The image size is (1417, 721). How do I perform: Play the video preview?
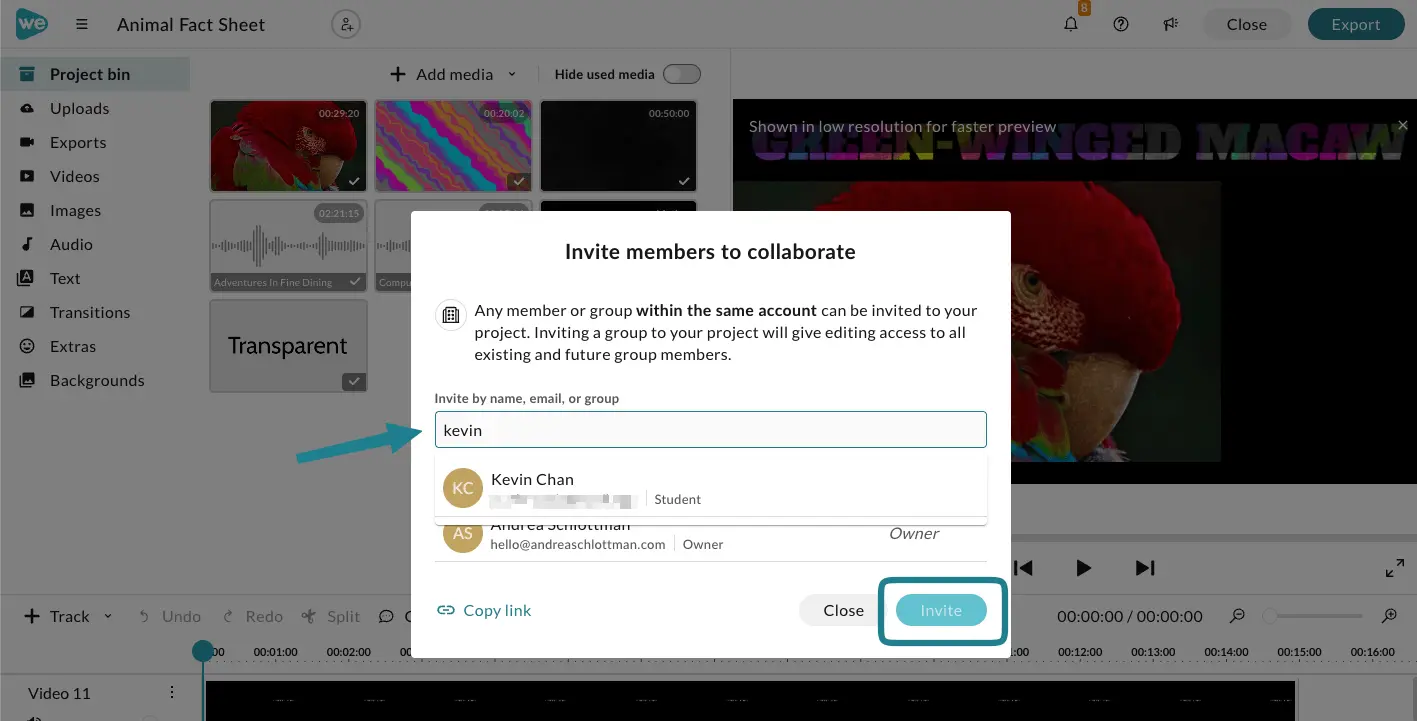1083,568
